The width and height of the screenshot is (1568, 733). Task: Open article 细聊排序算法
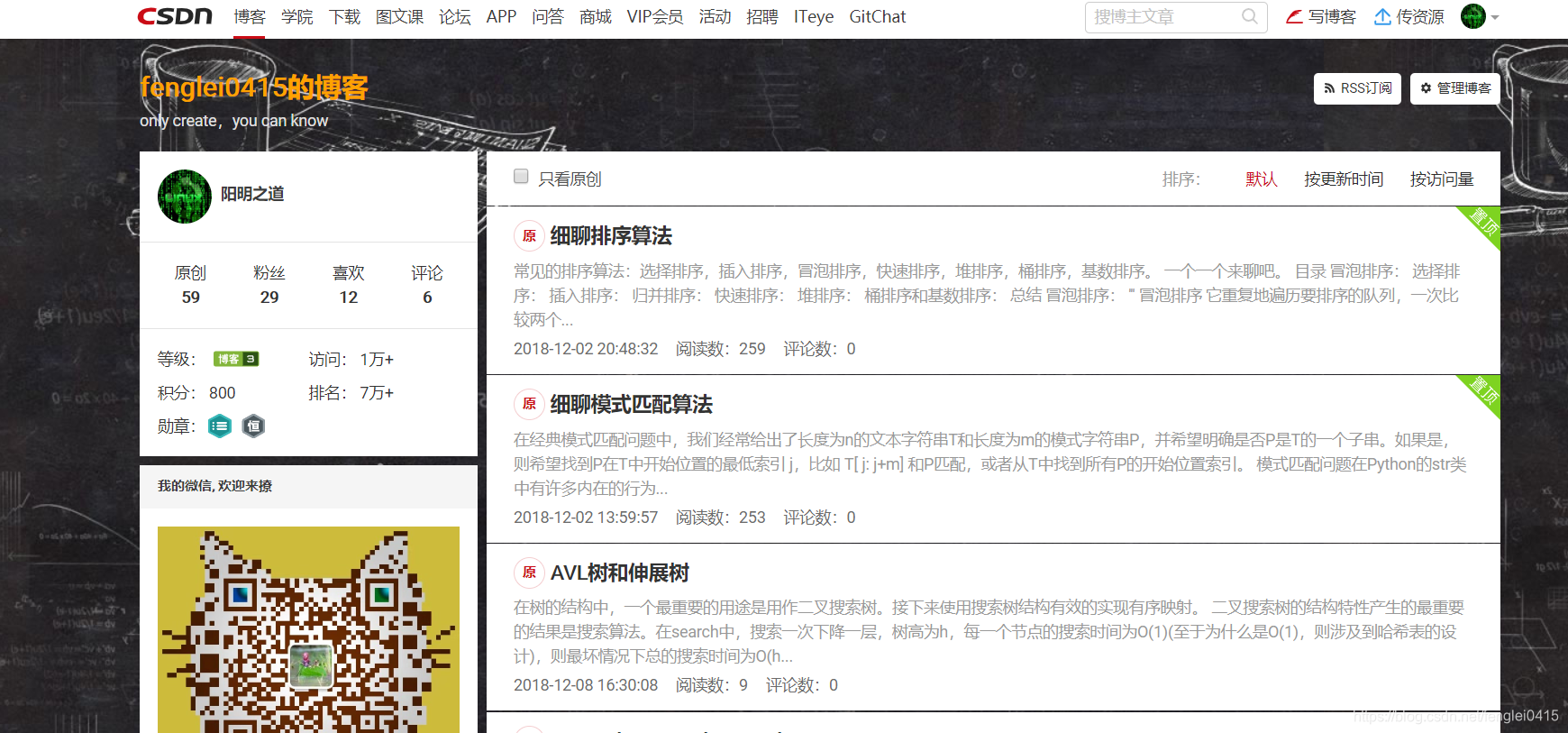611,236
